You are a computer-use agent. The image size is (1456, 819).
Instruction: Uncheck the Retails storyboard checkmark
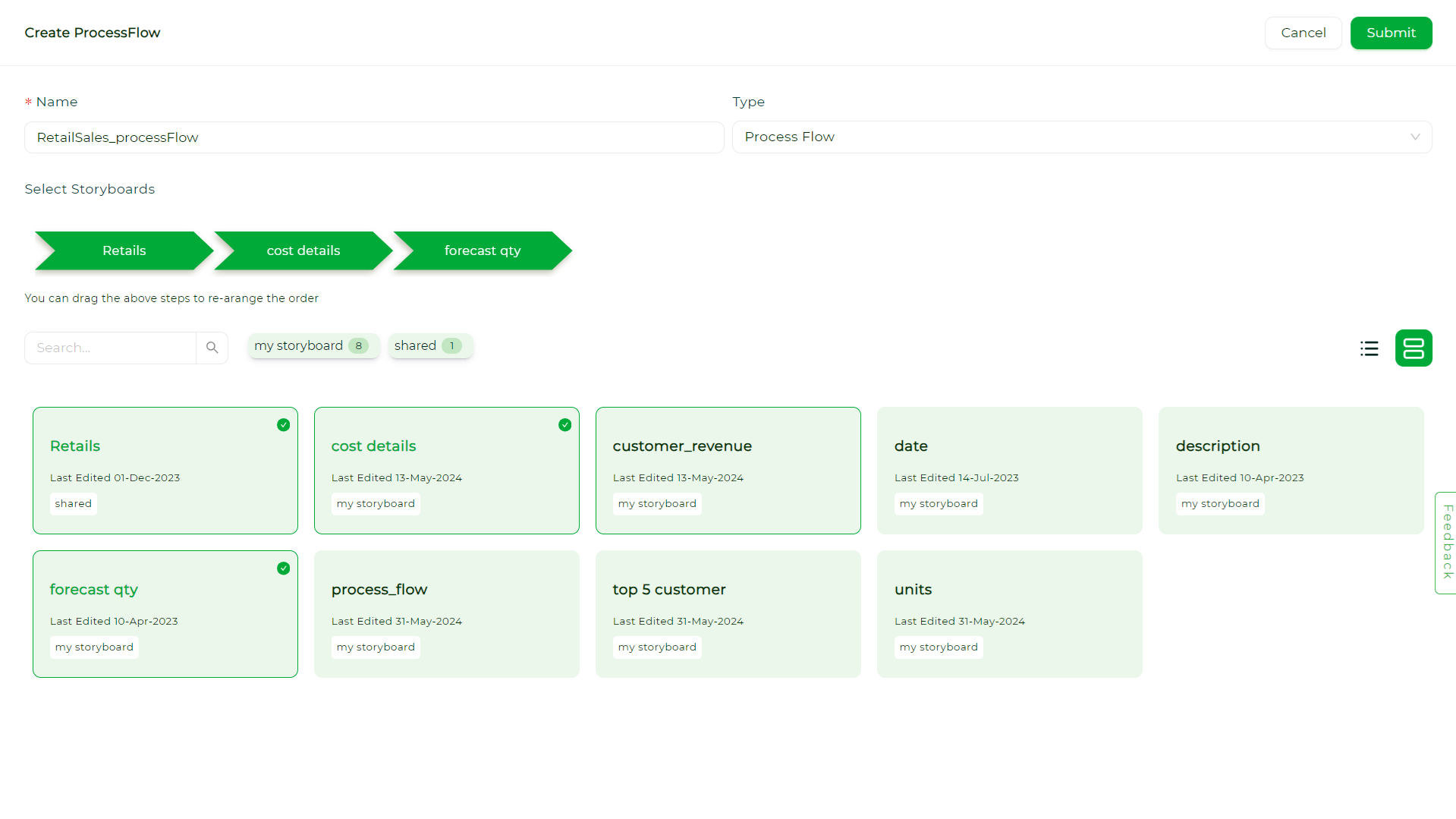click(x=284, y=425)
